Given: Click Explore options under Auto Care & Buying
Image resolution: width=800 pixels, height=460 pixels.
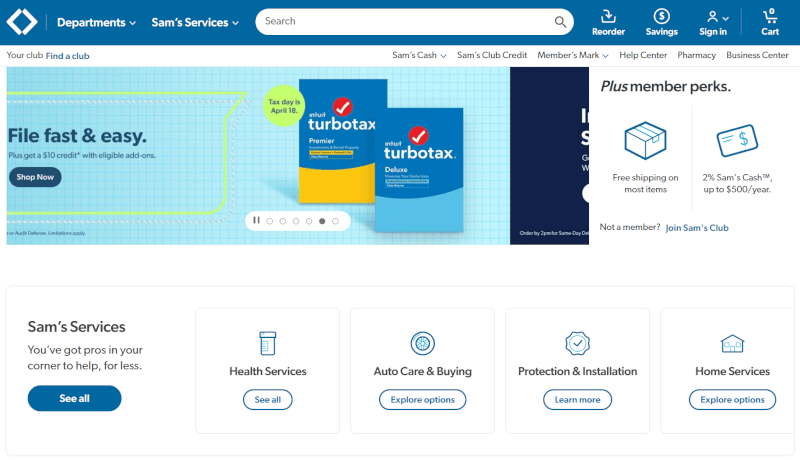Looking at the screenshot, I should coord(422,400).
